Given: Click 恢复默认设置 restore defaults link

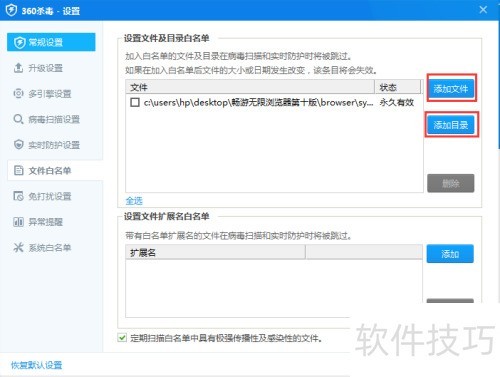Looking at the screenshot, I should [37, 365].
